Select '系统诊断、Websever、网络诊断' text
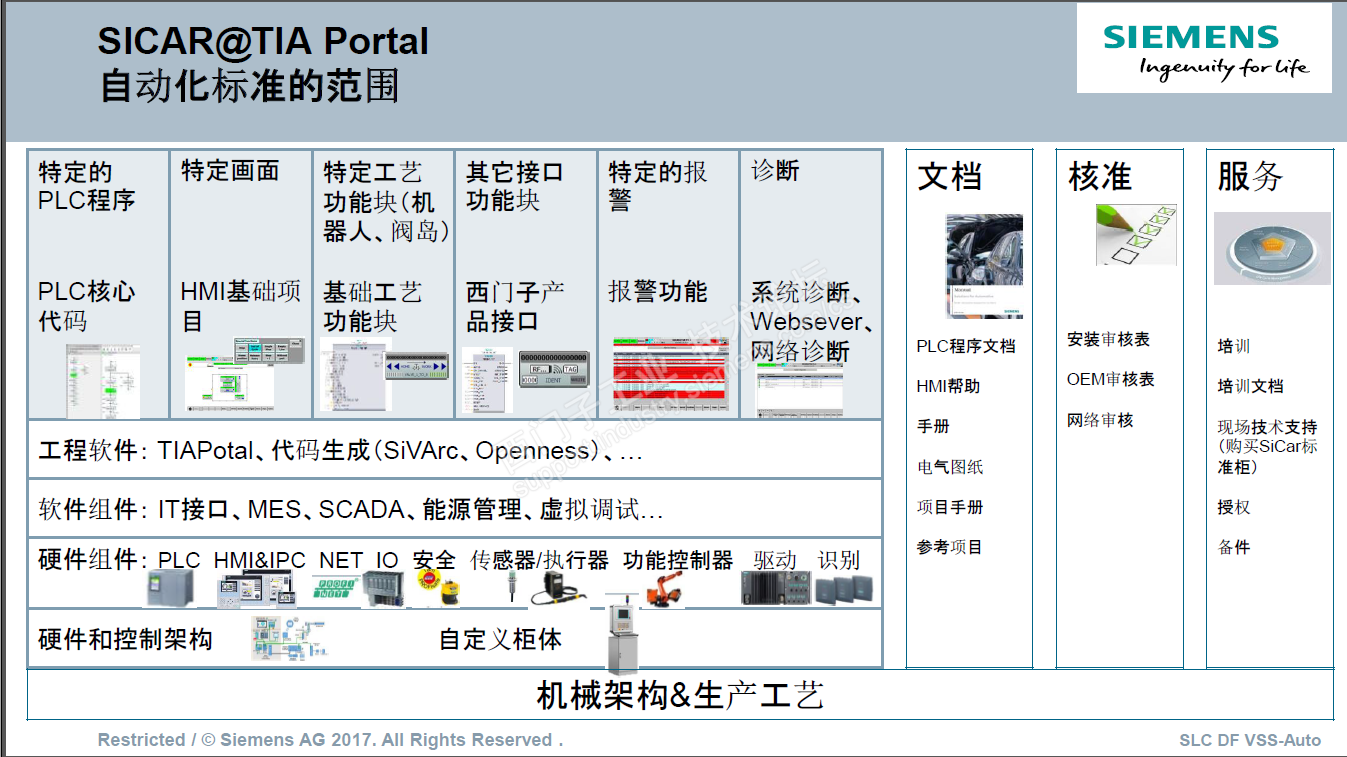The image size is (1347, 757). [x=813, y=321]
